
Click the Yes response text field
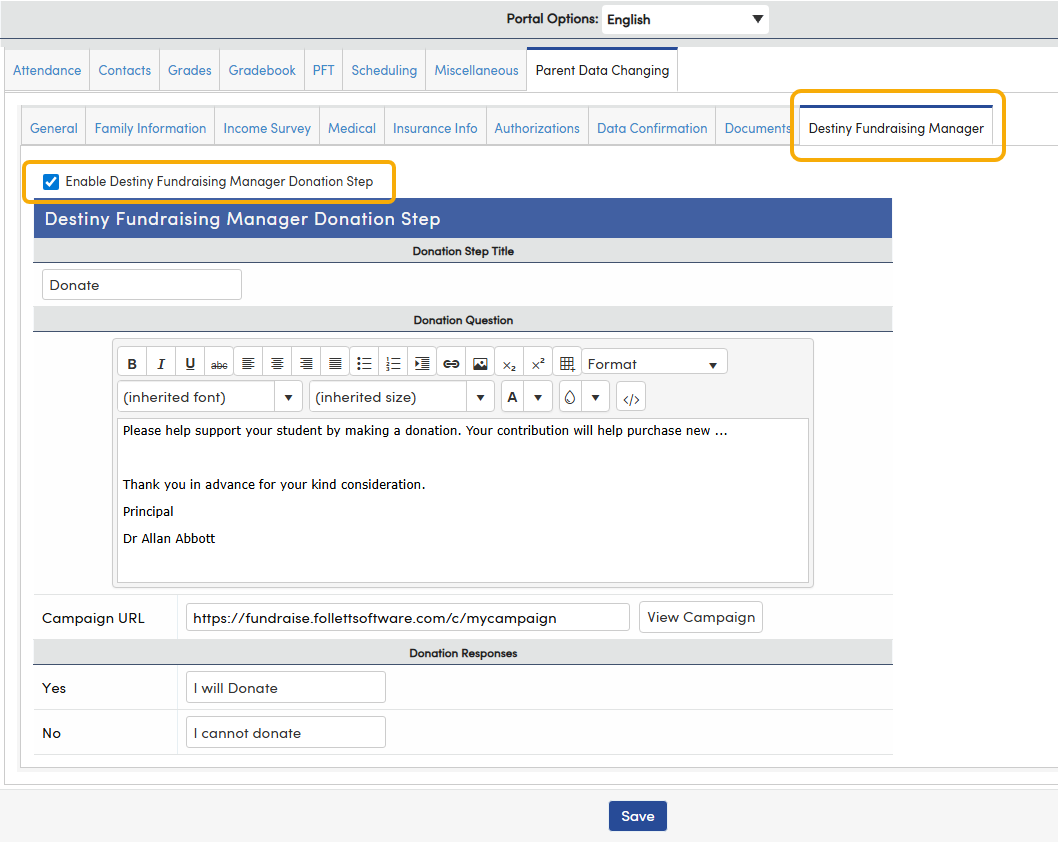[285, 687]
